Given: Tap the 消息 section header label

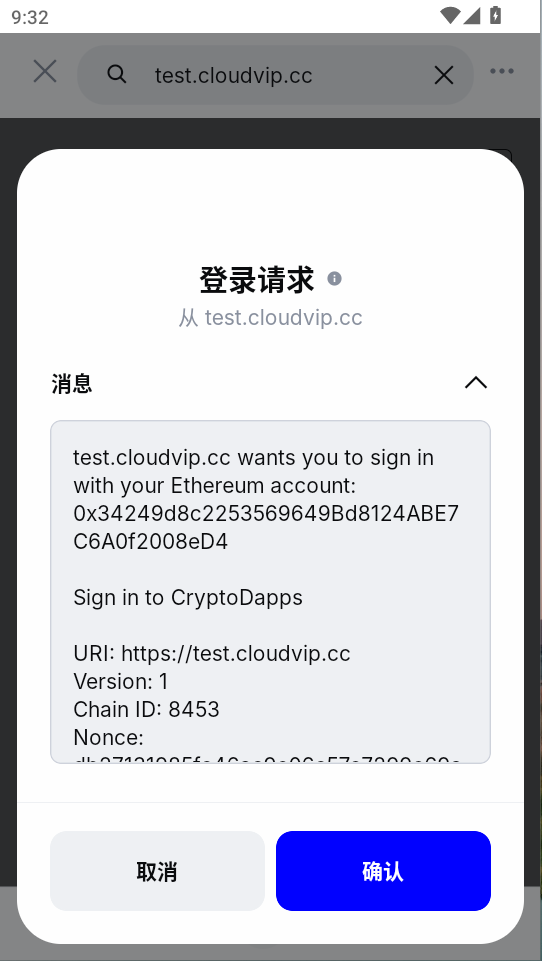Looking at the screenshot, I should (72, 384).
